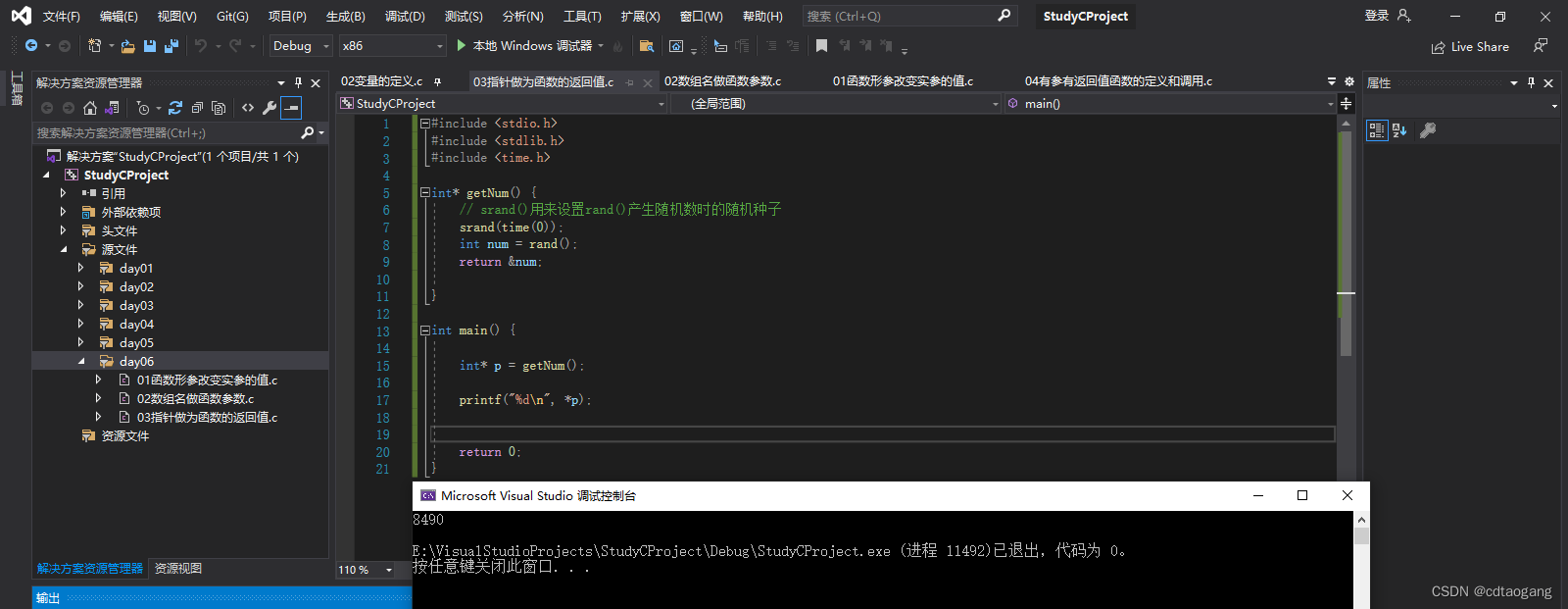Open the x86 platform dropdown
This screenshot has height=609, width=1568.
click(x=392, y=46)
